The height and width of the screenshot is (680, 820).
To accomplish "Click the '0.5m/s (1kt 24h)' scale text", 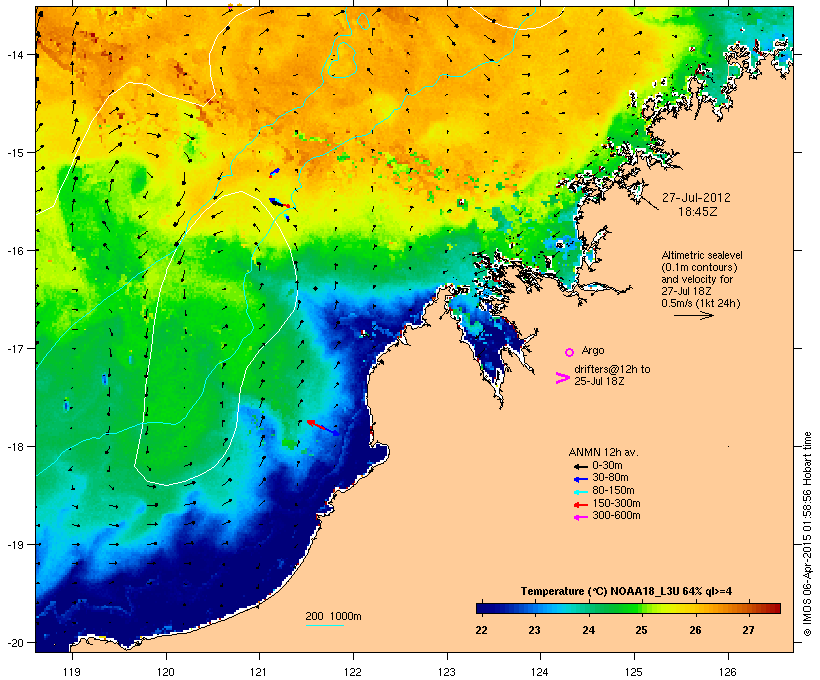I will [701, 303].
